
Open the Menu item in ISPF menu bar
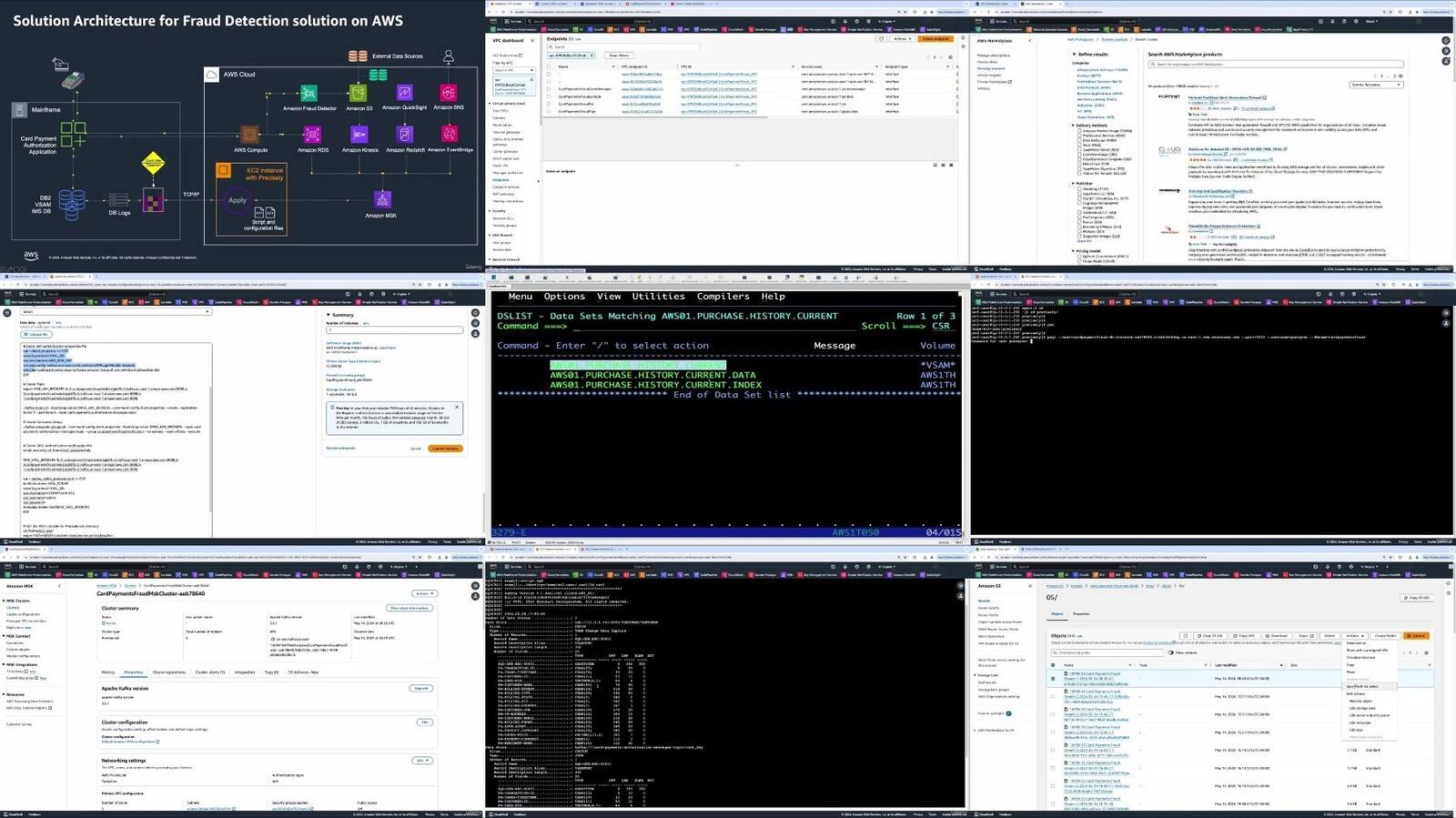tap(521, 297)
